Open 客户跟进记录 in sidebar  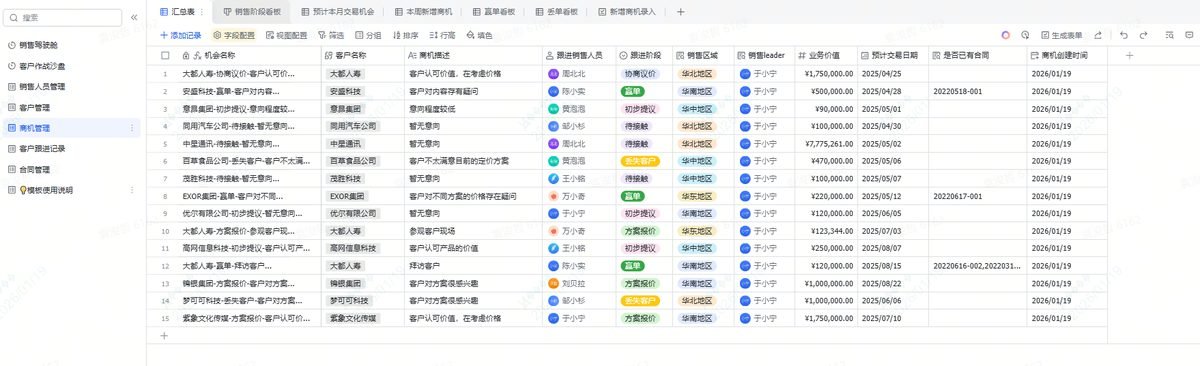pyautogui.click(x=71, y=148)
